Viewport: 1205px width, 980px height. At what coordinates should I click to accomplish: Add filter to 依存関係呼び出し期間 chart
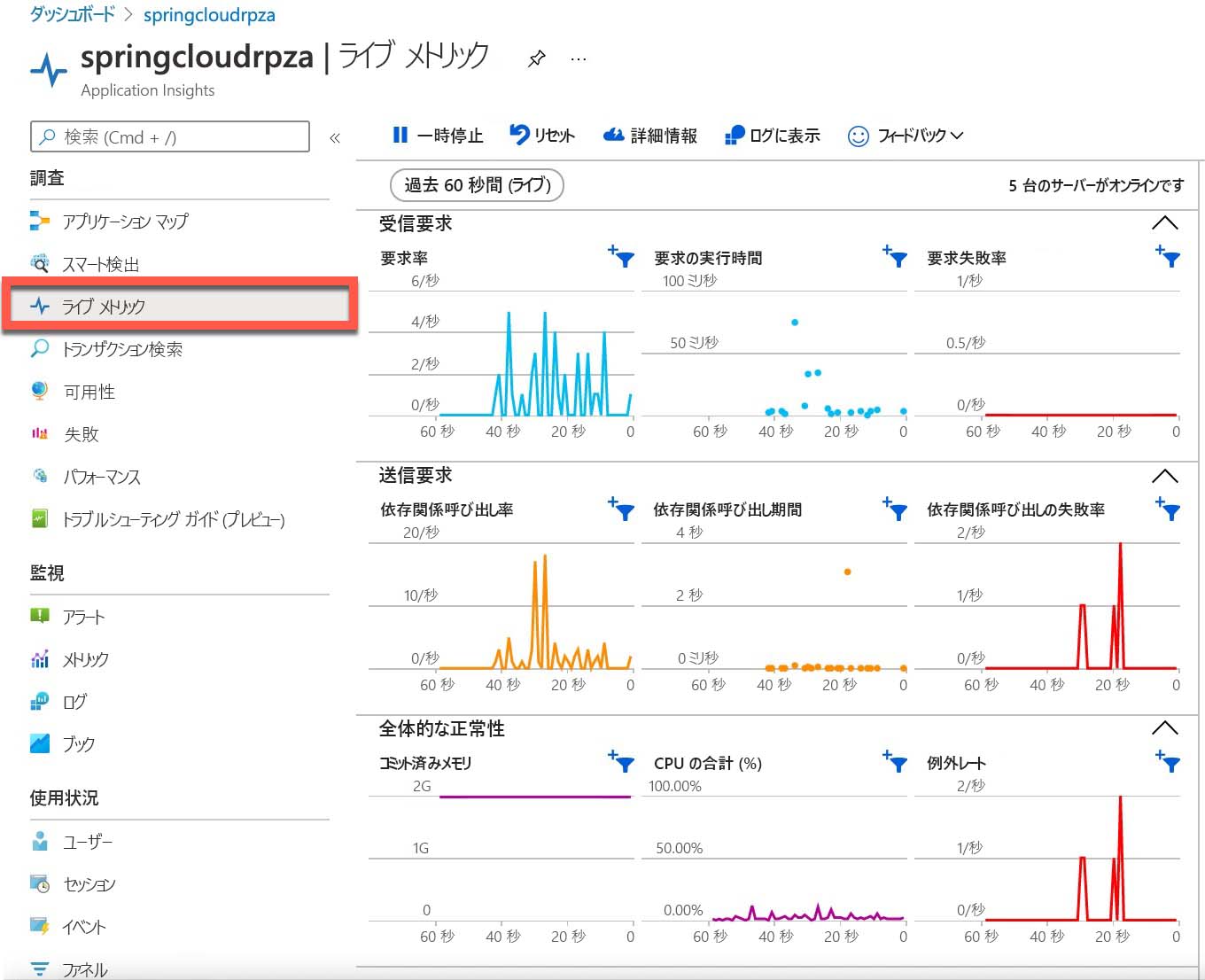[x=895, y=509]
